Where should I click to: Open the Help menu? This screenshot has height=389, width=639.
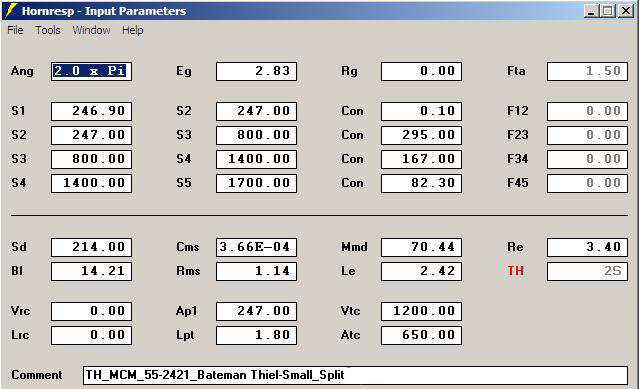132,30
